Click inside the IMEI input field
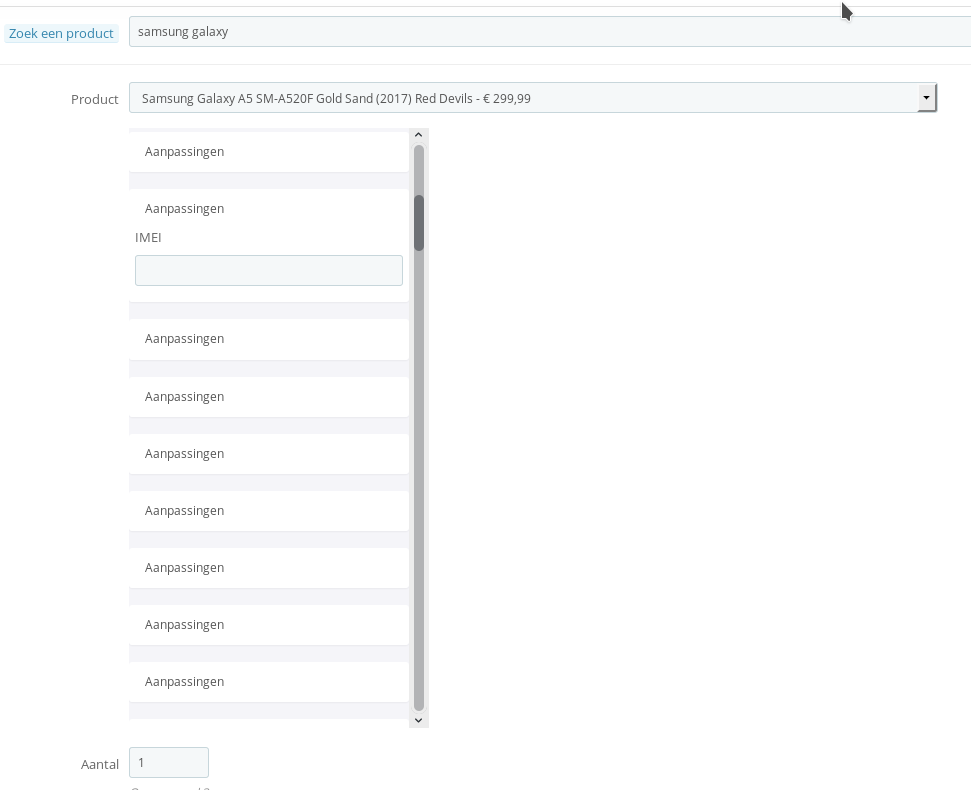Viewport: 971px width, 790px height. pos(268,269)
